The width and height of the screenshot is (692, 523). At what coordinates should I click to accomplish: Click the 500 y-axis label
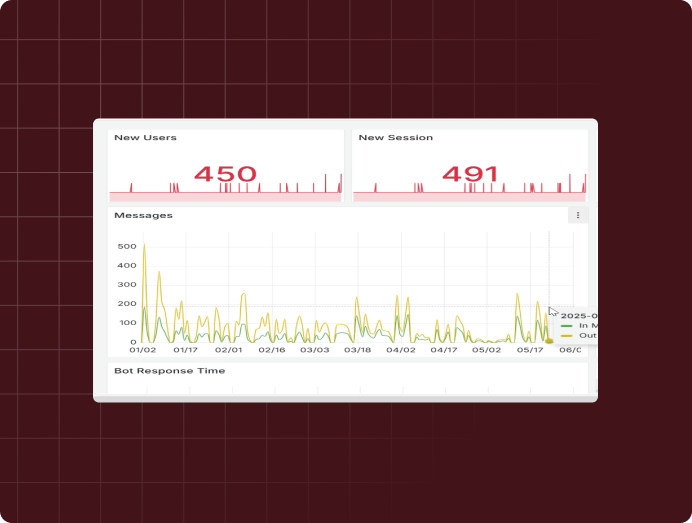pos(127,246)
